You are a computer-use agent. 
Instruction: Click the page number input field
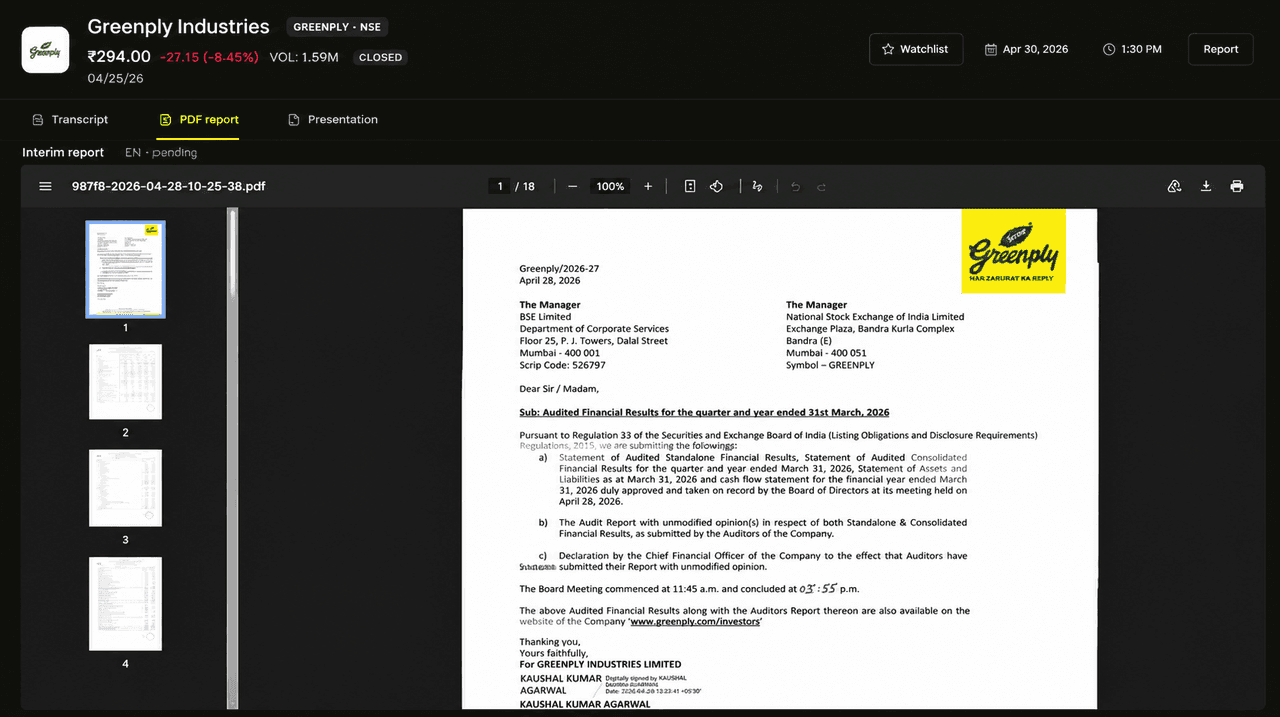coord(499,186)
